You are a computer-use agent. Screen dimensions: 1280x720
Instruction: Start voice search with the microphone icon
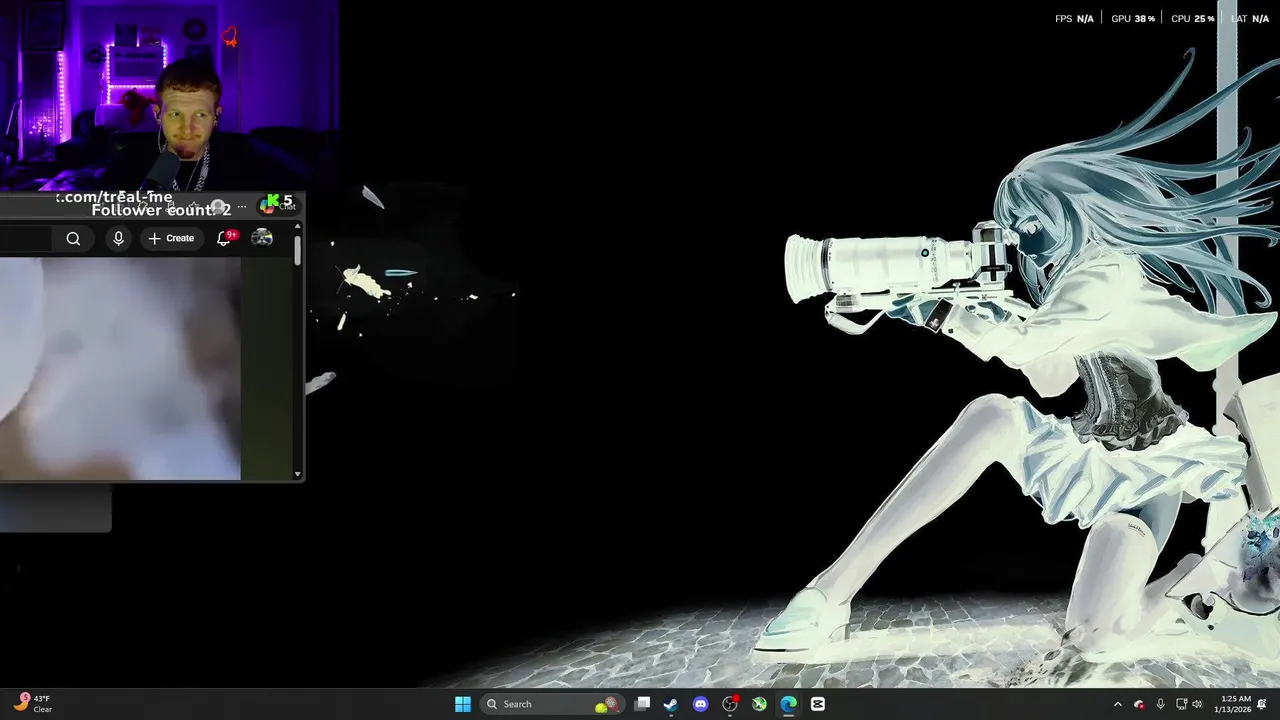point(118,238)
